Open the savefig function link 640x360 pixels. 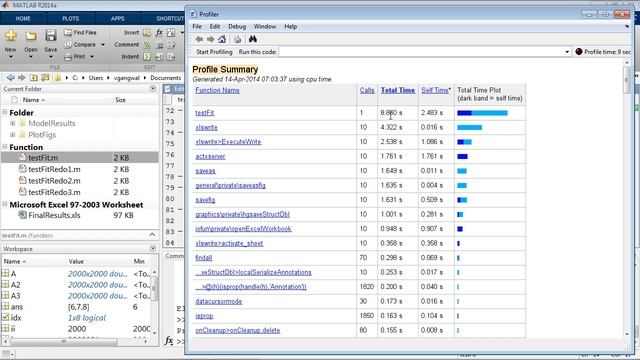pyautogui.click(x=205, y=200)
